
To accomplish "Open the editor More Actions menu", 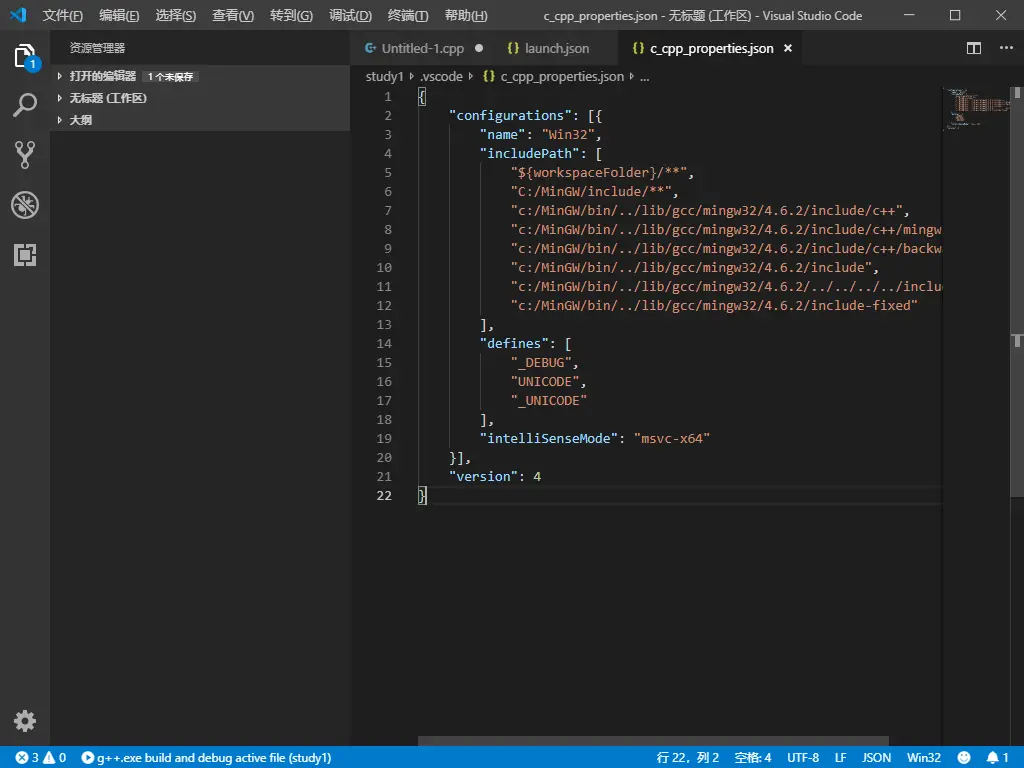I will [1005, 48].
